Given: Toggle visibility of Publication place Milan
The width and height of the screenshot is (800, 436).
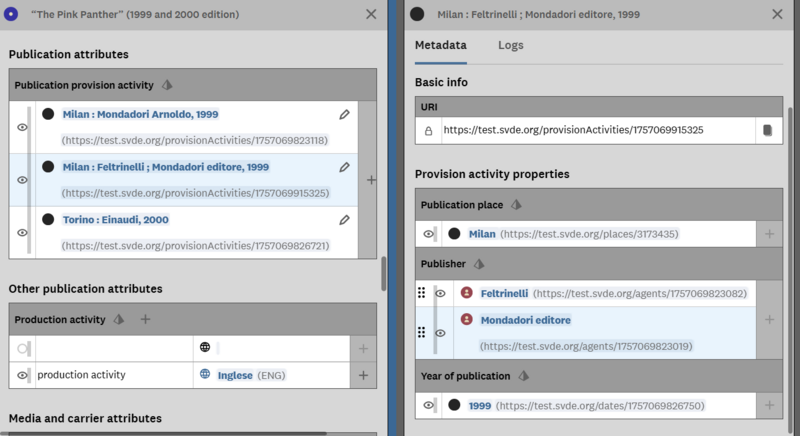Looking at the screenshot, I should [x=429, y=235].
